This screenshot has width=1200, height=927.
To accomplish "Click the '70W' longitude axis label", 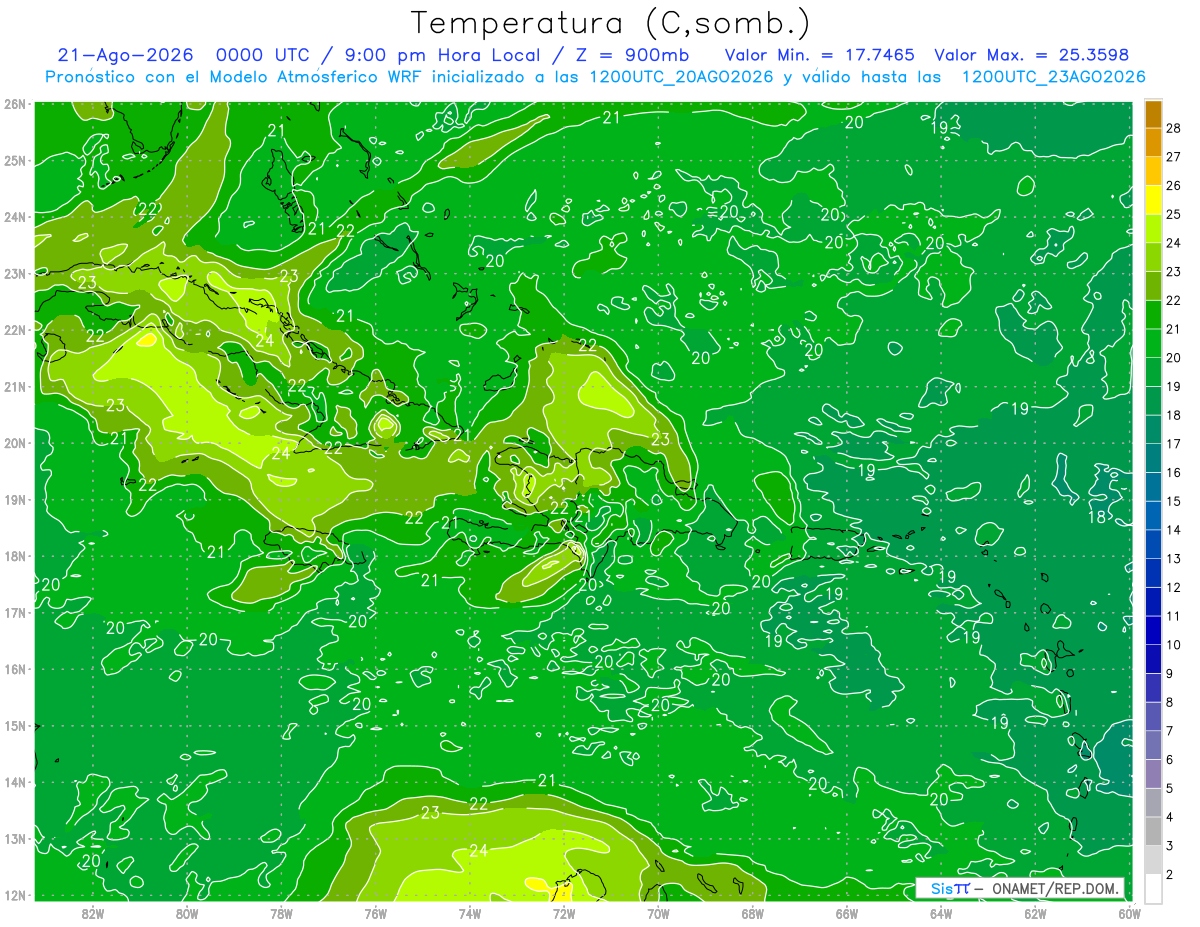I will tap(658, 913).
